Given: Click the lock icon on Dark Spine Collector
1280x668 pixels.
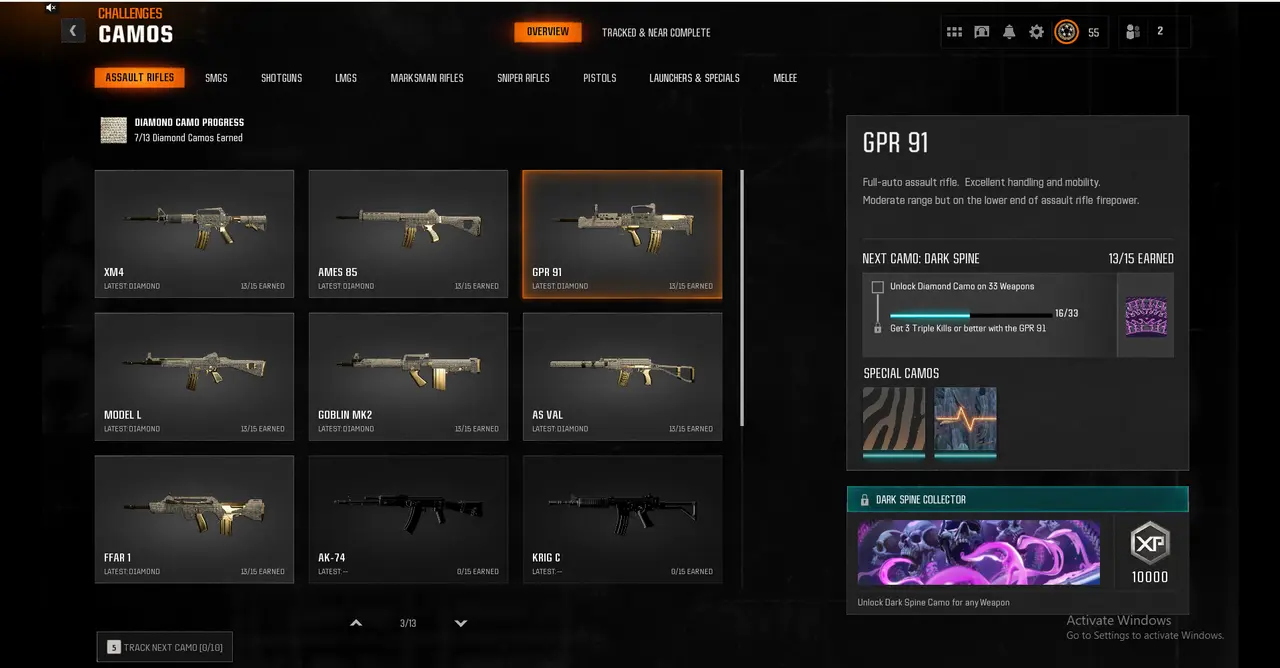Looking at the screenshot, I should [x=865, y=500].
